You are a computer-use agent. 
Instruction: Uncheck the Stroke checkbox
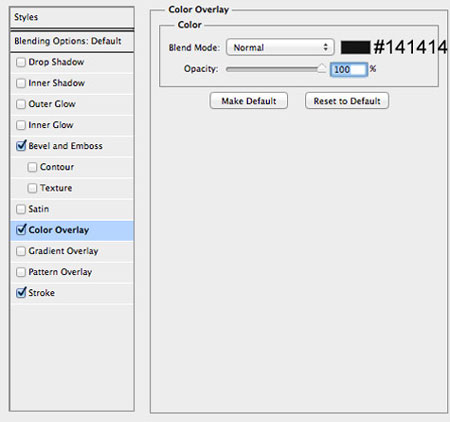point(21,293)
